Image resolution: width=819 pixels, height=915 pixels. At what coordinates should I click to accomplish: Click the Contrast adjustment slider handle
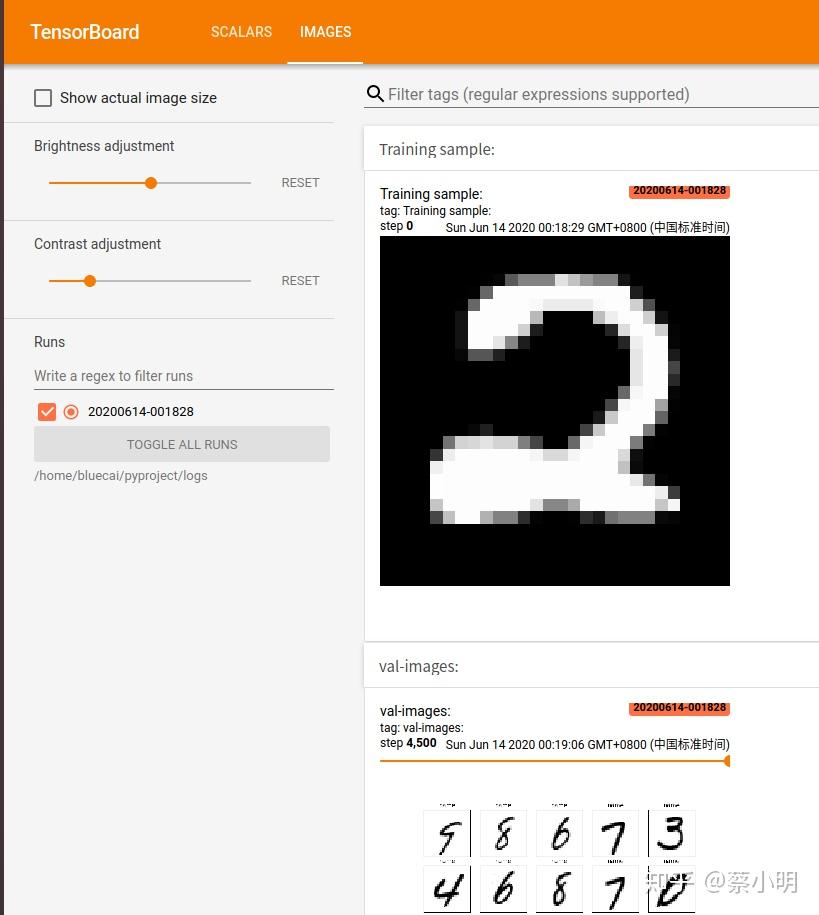(x=89, y=281)
